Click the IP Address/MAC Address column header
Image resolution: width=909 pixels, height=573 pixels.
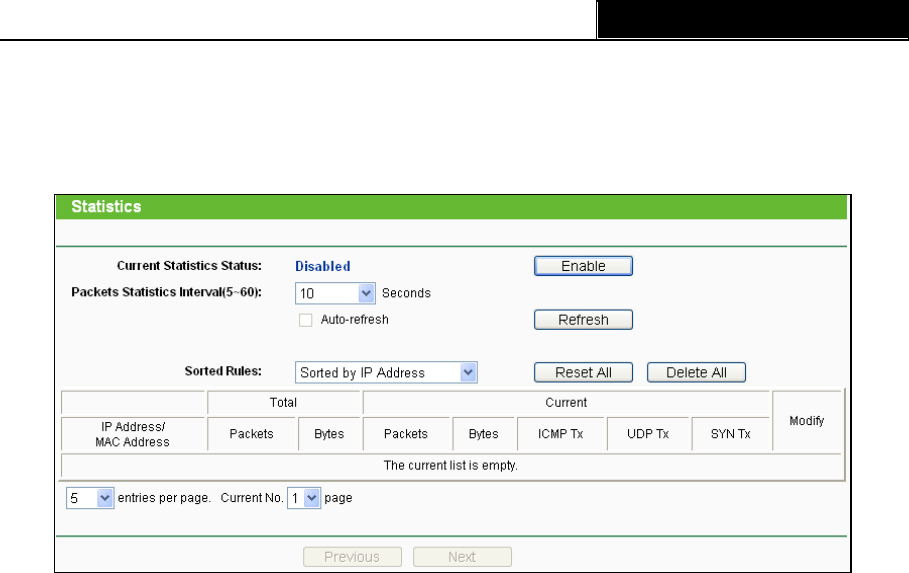(133, 434)
